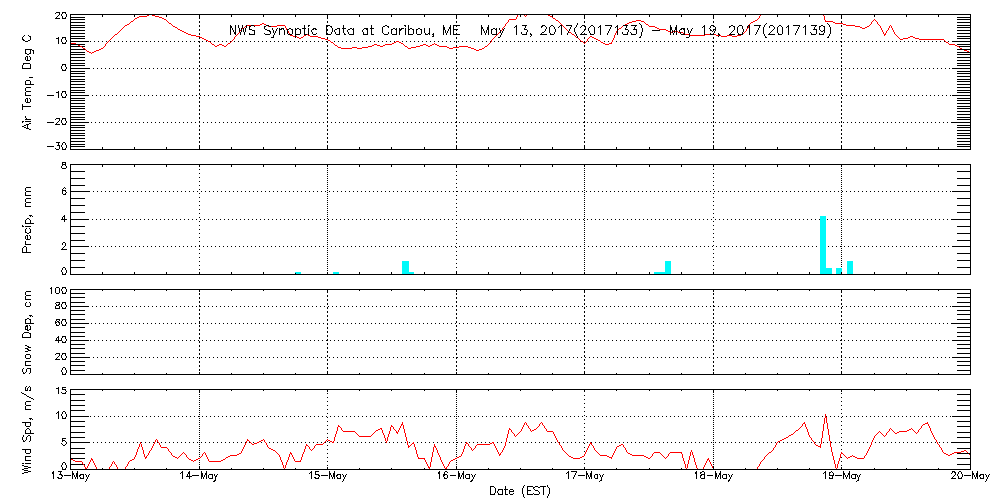Click the 'Wind Spd, m/s' axis label
This screenshot has height=500, width=1000.
pos(28,428)
